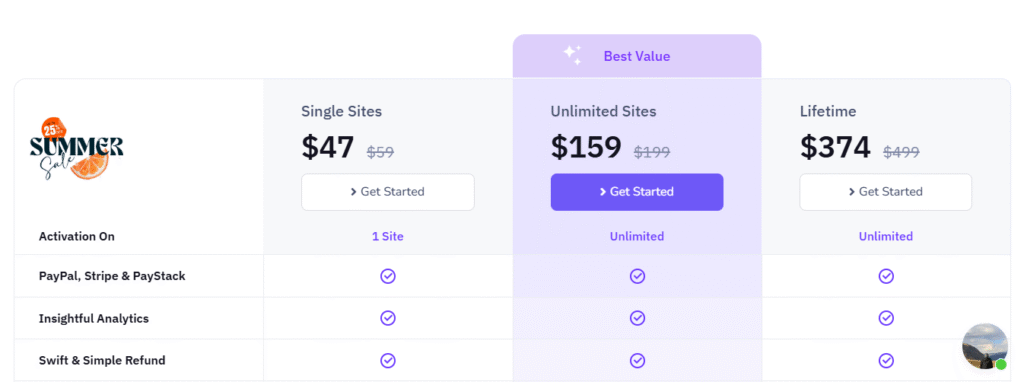Click PayPal checkmark under Lifetime
The height and width of the screenshot is (382, 1024).
(x=886, y=276)
